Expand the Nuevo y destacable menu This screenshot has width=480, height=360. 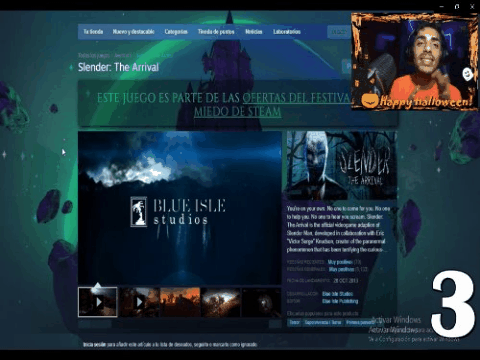(x=133, y=32)
